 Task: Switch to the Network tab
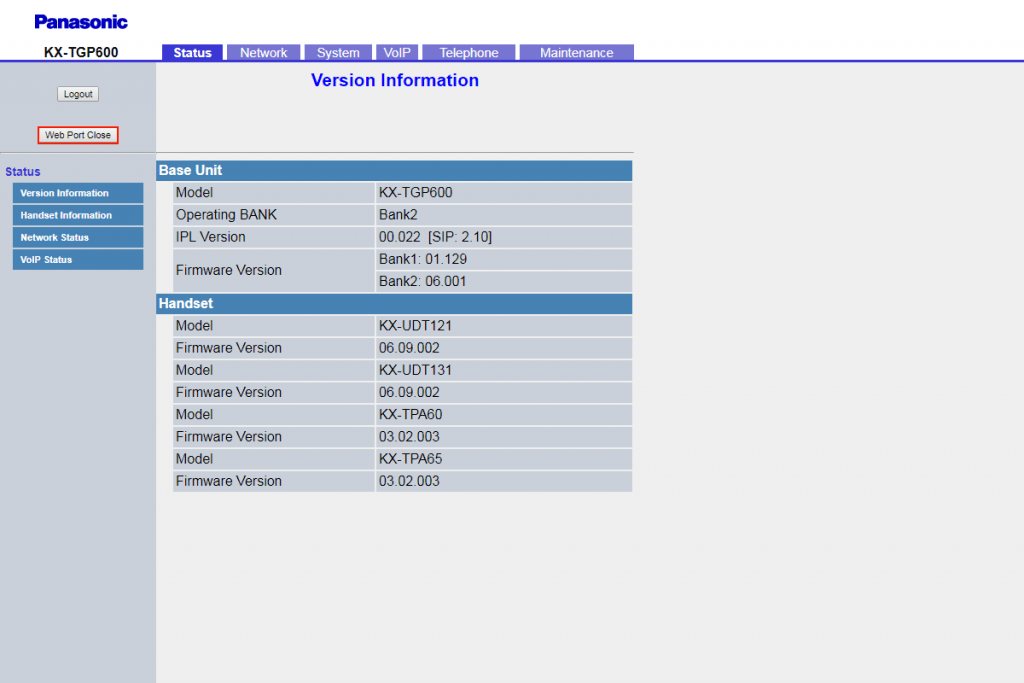[x=263, y=53]
